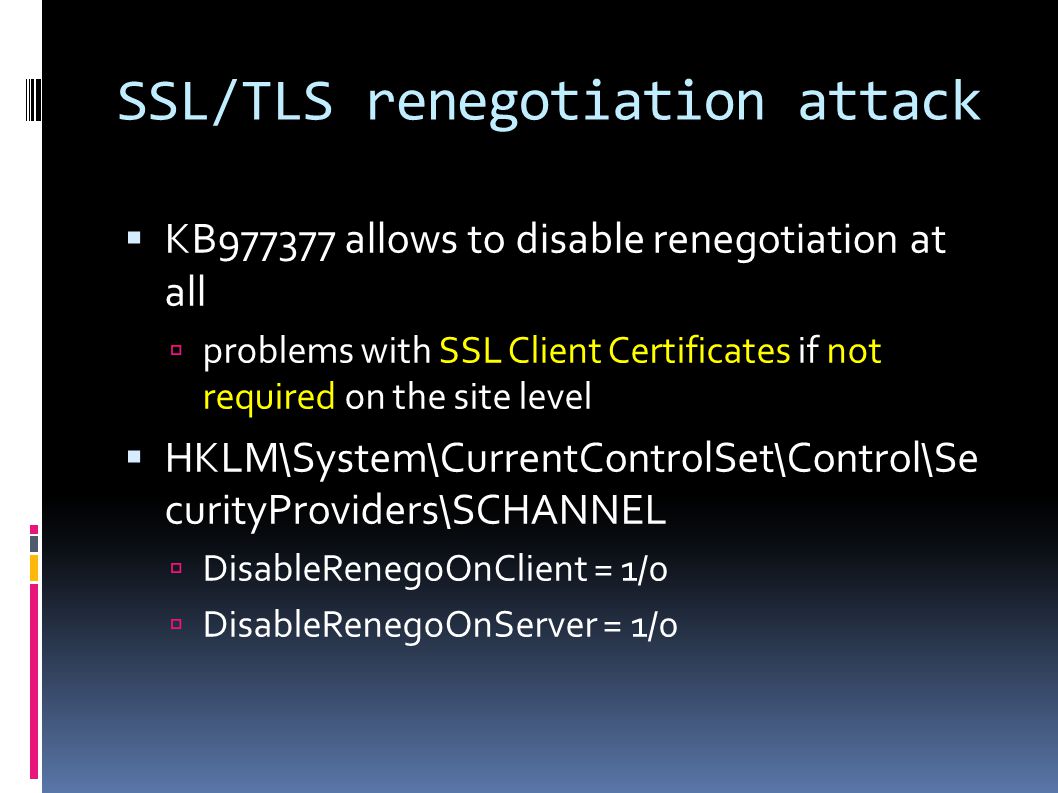Click the gray block in left accent bar
The width and height of the screenshot is (1058, 793).
tap(34, 543)
